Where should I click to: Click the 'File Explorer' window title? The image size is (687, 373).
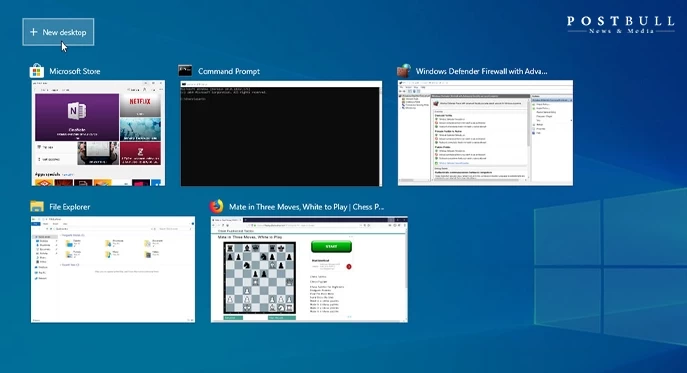pos(70,207)
